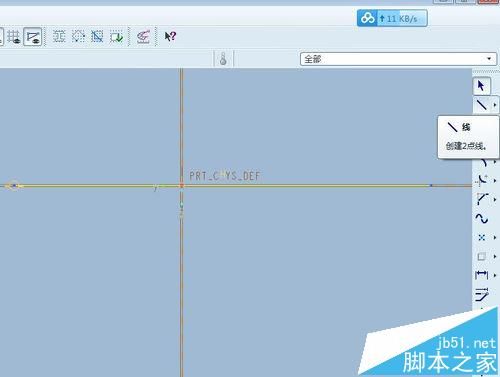Select the use-edge square tool
Viewport: 500px width, 377px height.
[x=482, y=256]
